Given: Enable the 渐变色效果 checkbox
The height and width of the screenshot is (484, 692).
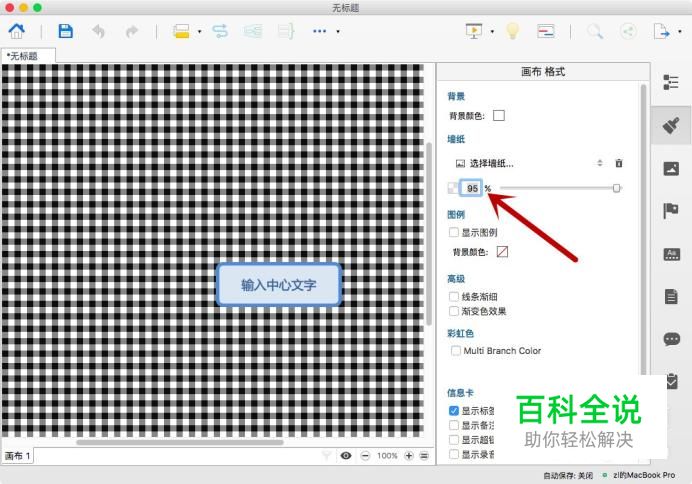Looking at the screenshot, I should point(454,311).
